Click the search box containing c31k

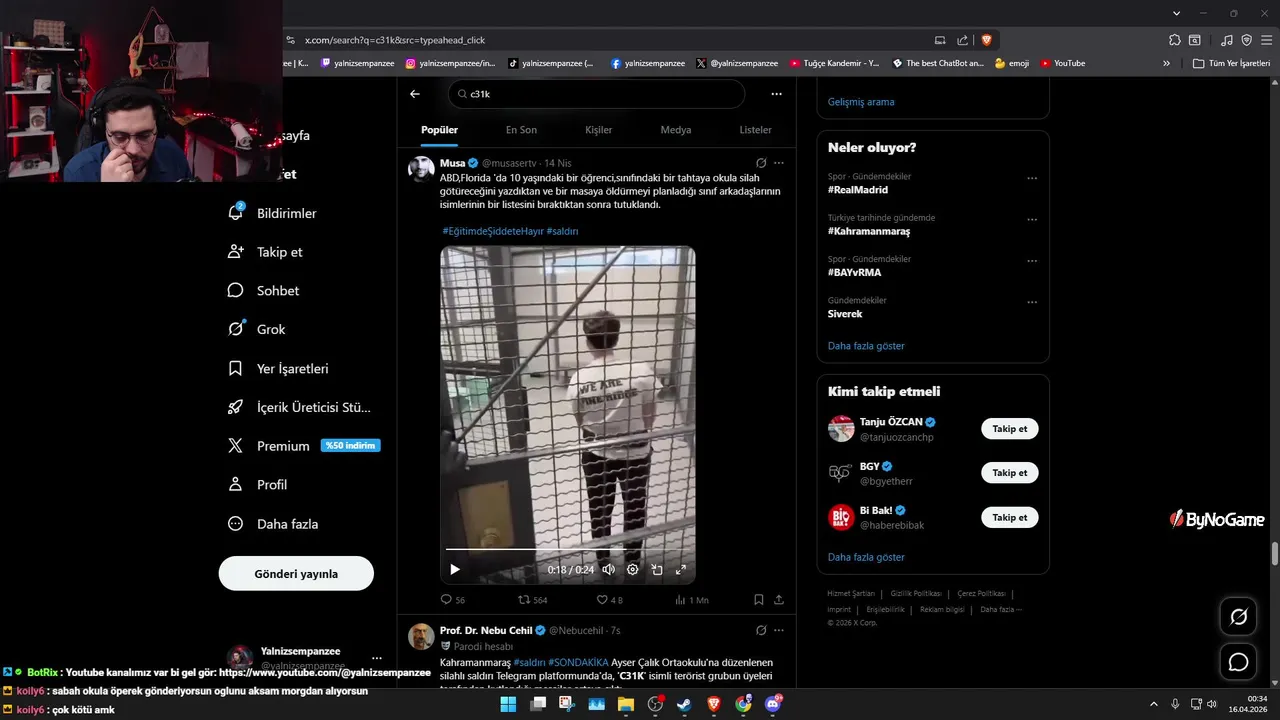(596, 94)
